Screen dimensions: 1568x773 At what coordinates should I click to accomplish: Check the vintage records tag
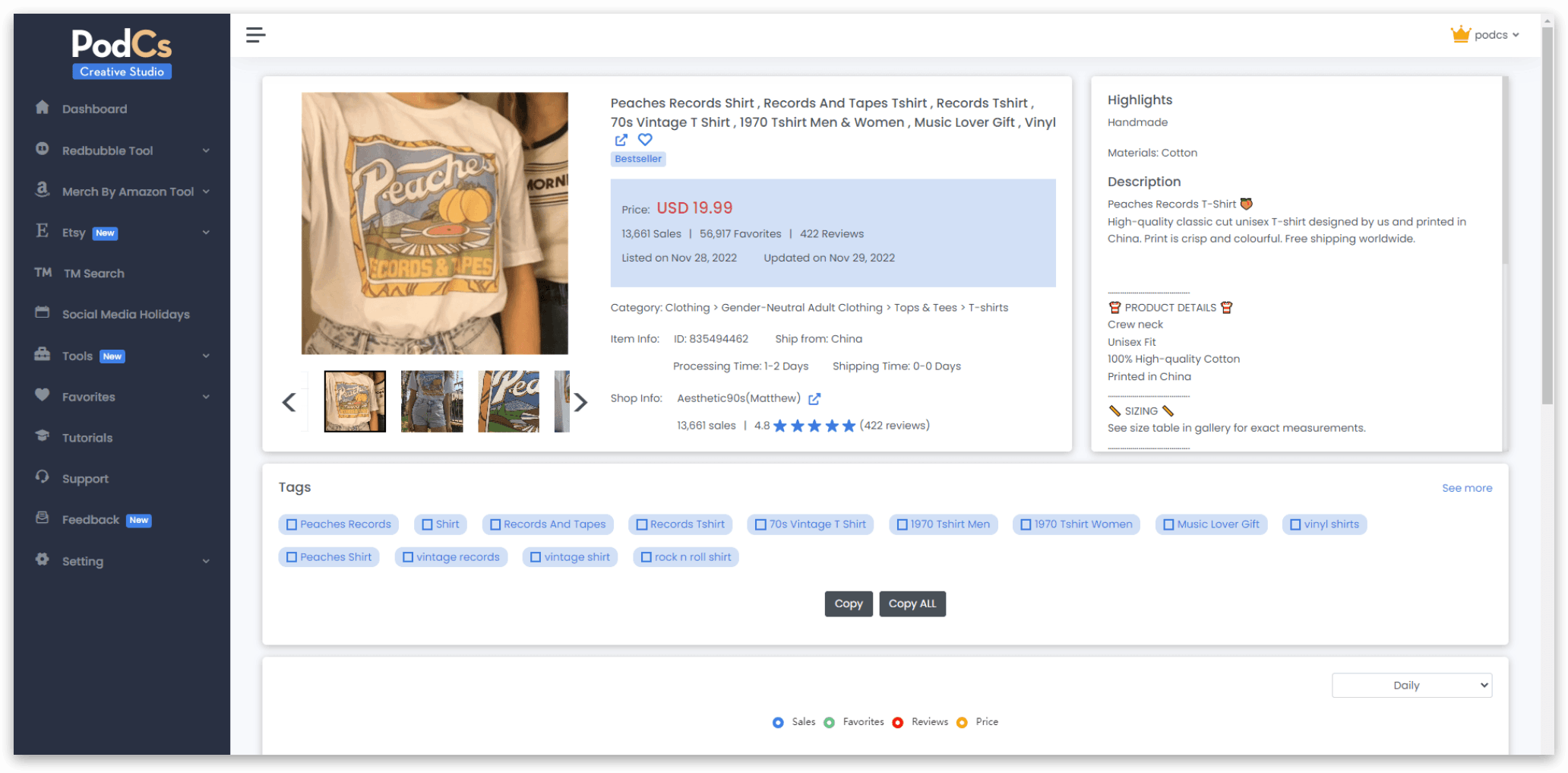(408, 557)
